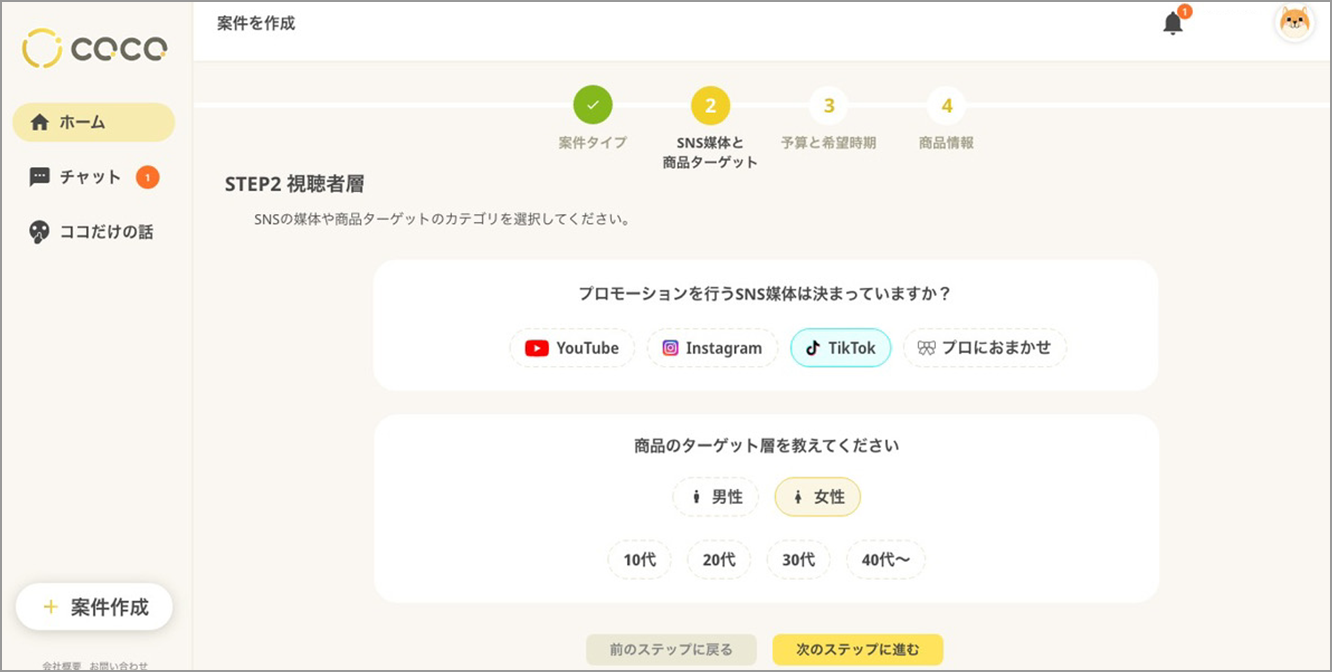Click the coco logo in the sidebar
The image size is (1332, 672).
(x=93, y=48)
